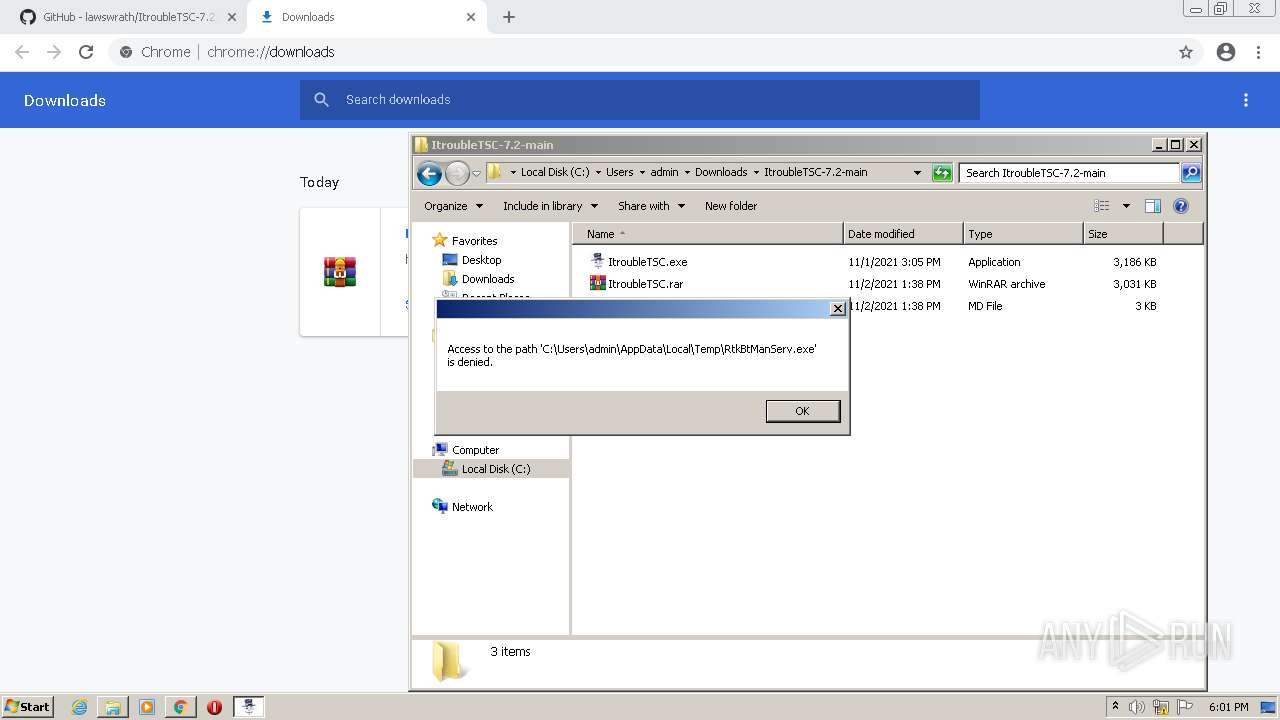The width and height of the screenshot is (1280, 720).
Task: Refresh the ItroubleTSC-7.2-main folder view
Action: coord(942,173)
